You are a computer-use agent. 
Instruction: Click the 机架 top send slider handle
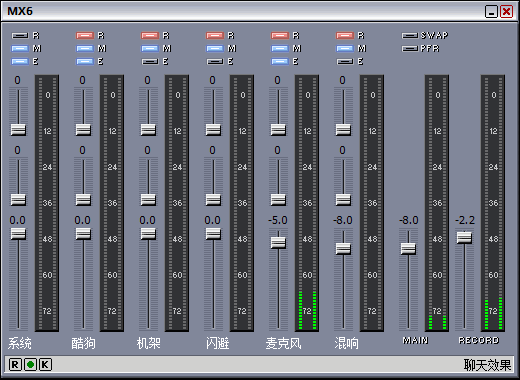[x=148, y=129]
